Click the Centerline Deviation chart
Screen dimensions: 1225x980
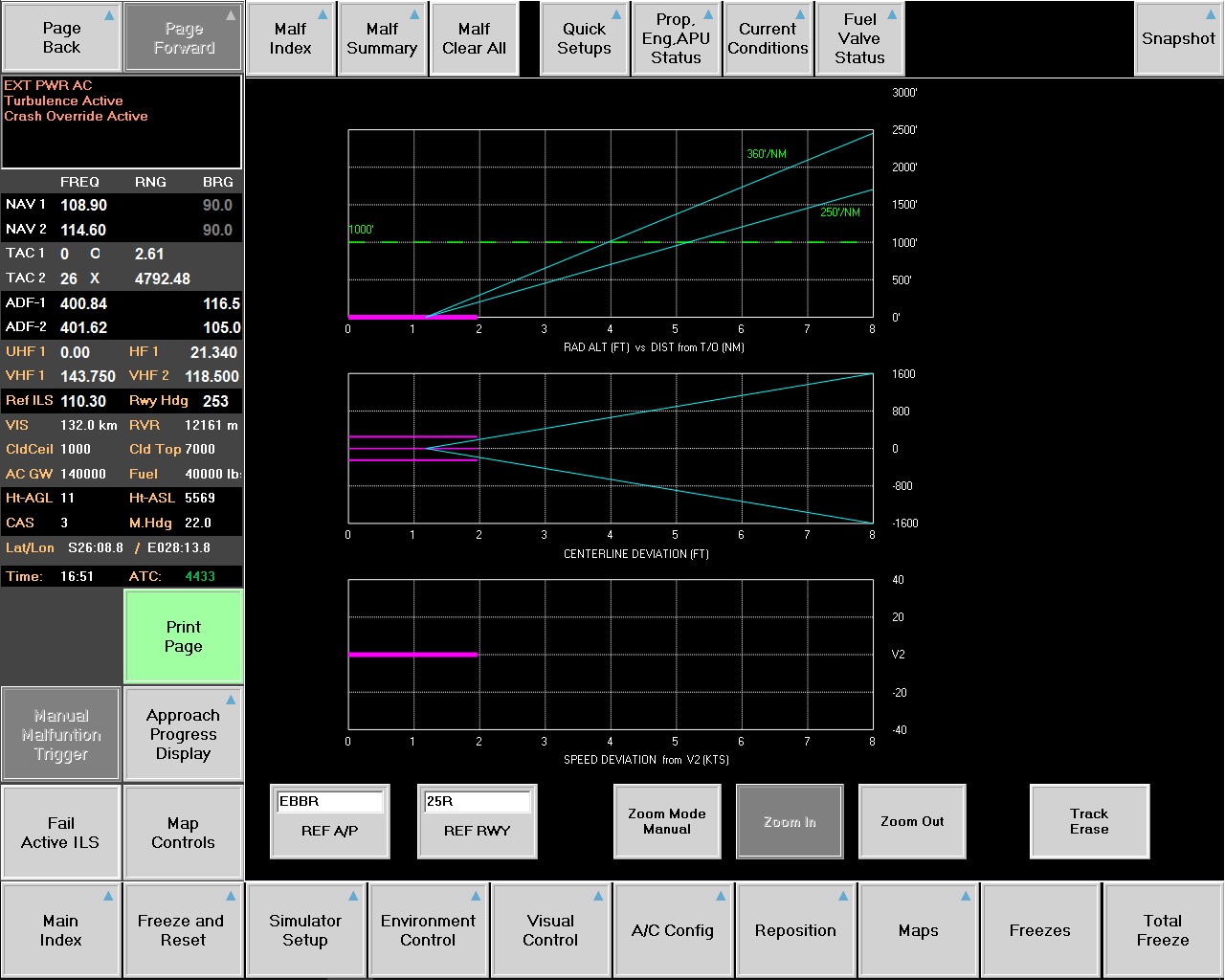(x=611, y=448)
